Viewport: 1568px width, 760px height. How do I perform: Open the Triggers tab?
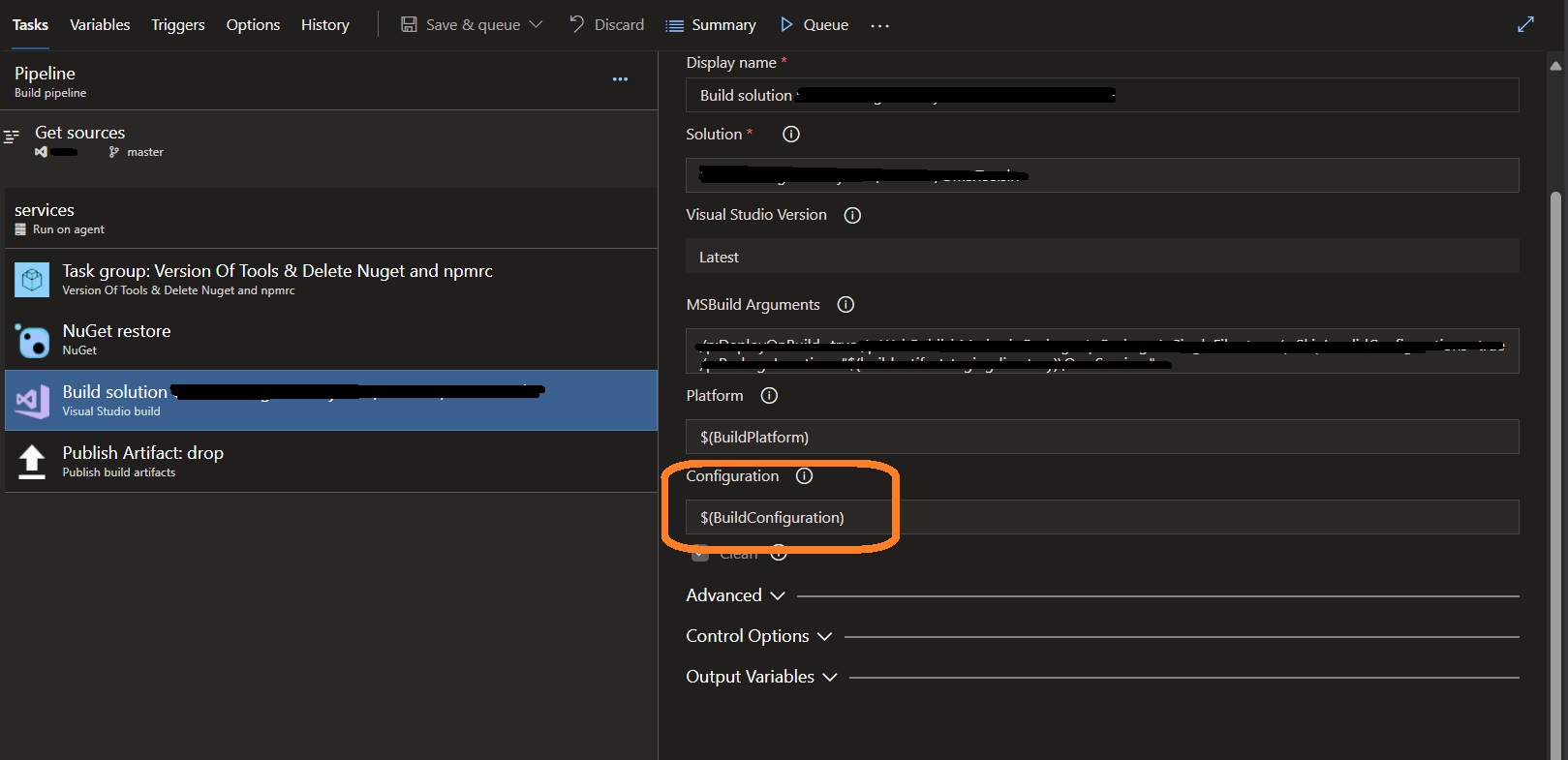178,24
